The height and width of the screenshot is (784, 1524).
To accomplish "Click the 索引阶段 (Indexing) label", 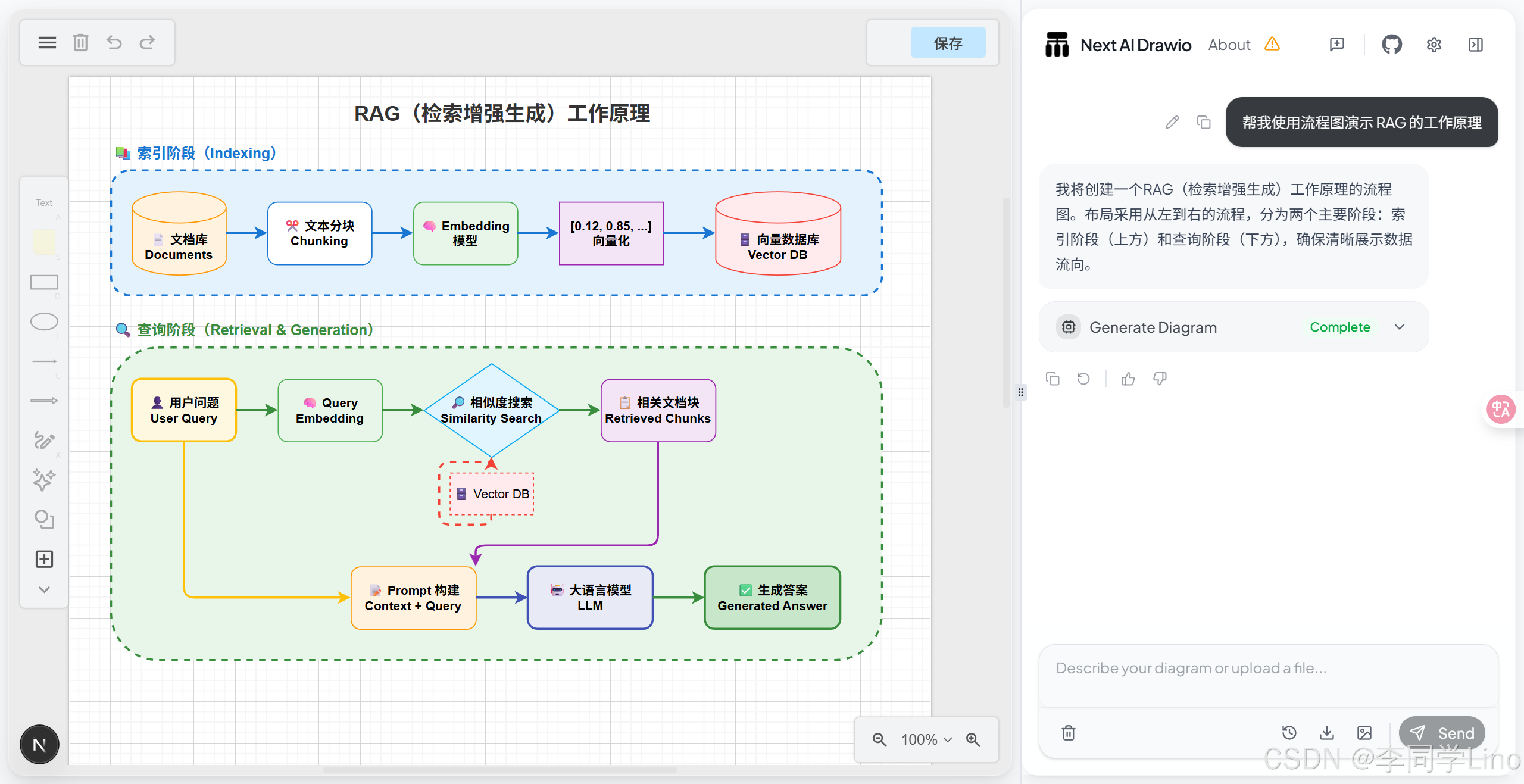I will click(x=196, y=153).
